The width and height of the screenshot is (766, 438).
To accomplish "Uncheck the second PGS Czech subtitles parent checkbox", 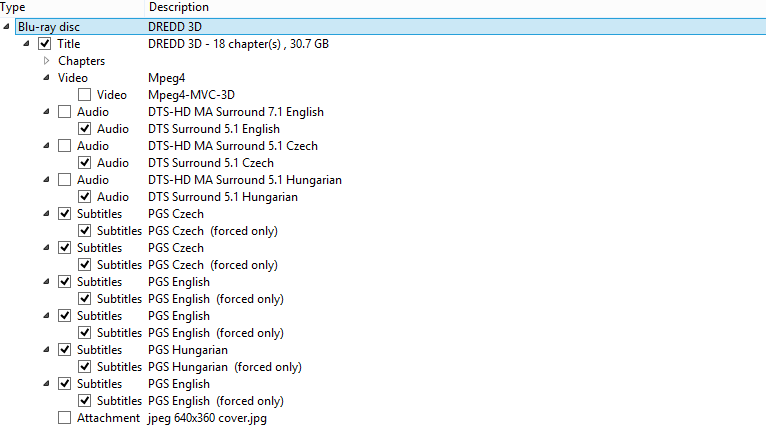I will coord(64,248).
